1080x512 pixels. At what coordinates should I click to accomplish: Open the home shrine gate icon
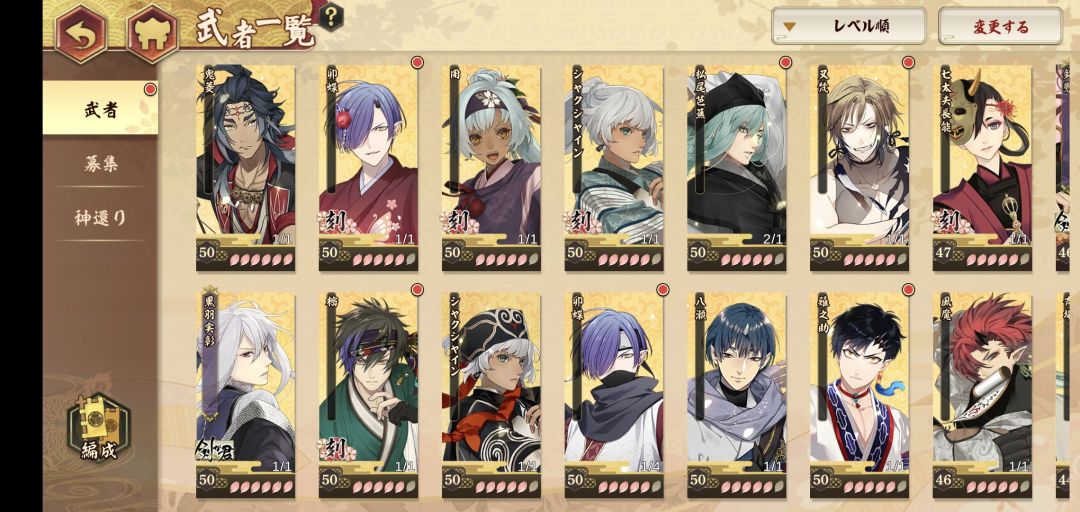[152, 33]
